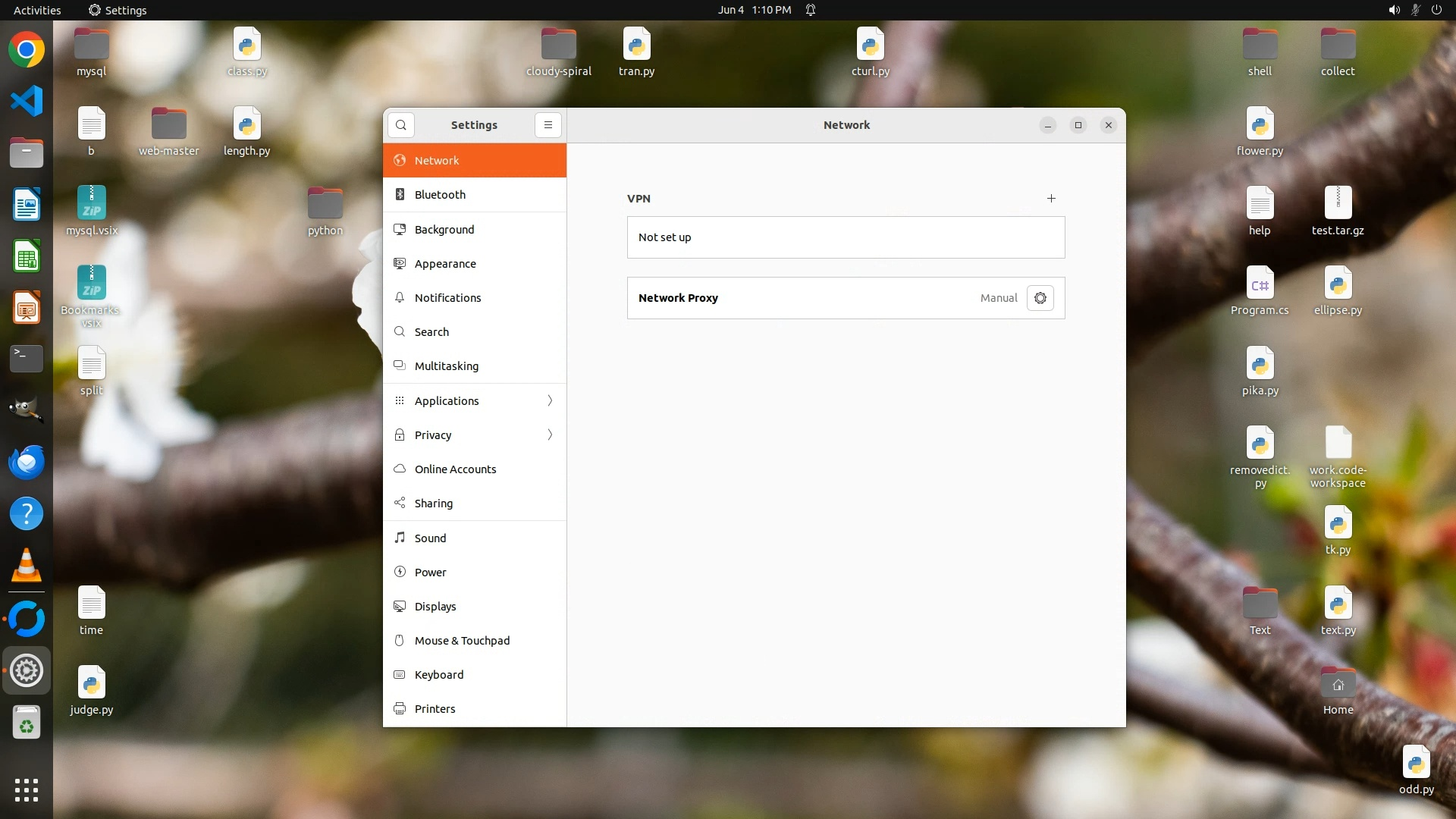Click the Settings search magnifier button
Image resolution: width=1456 pixels, height=819 pixels.
pyautogui.click(x=401, y=125)
